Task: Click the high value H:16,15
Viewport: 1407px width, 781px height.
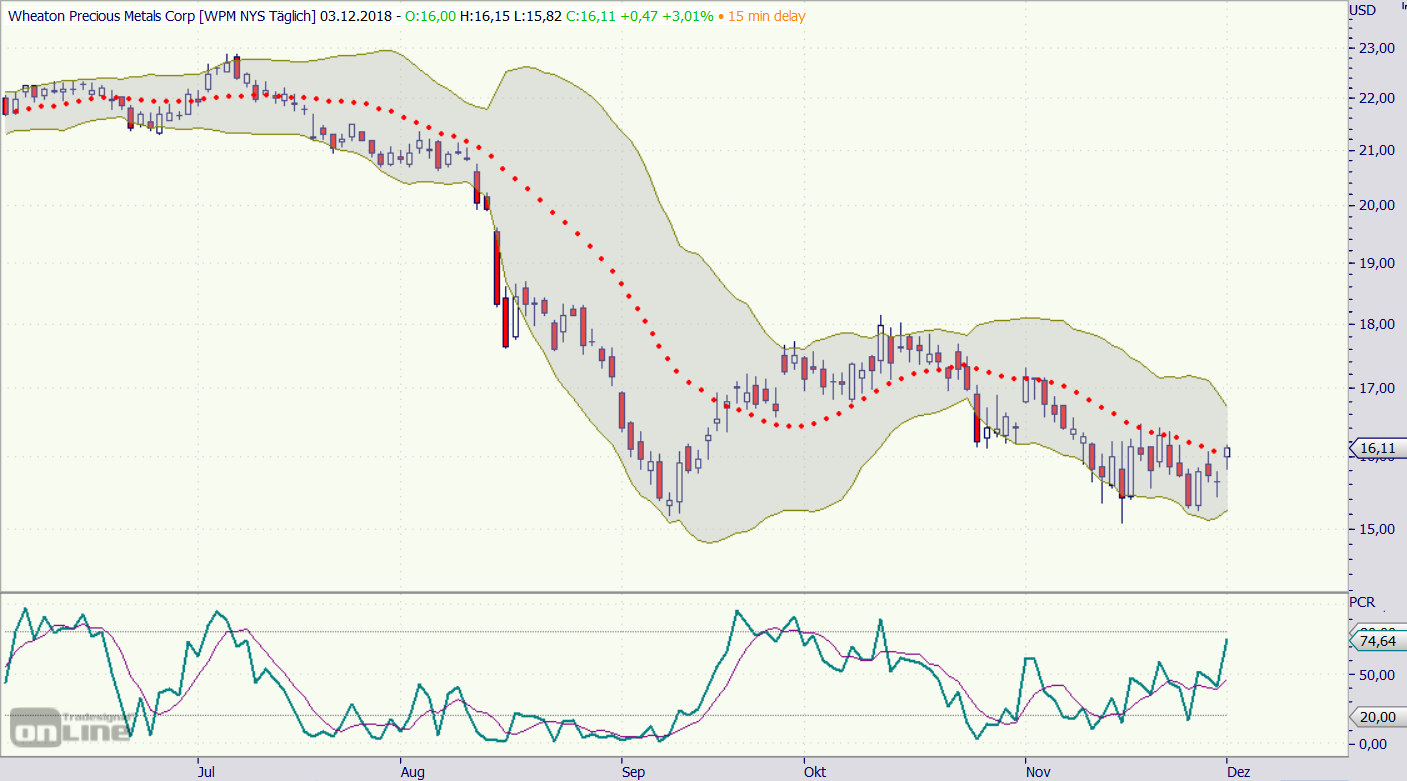Action: click(485, 16)
